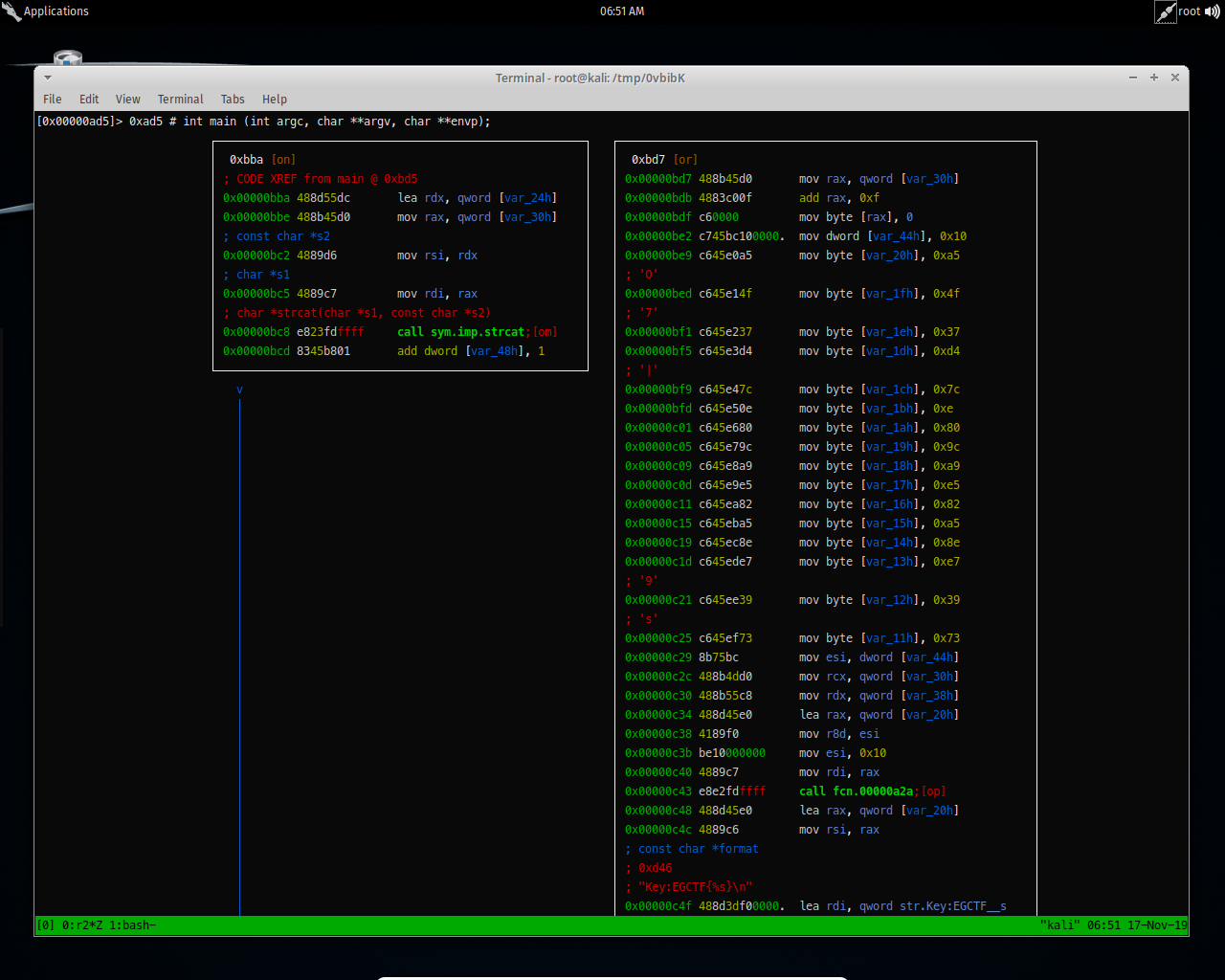Click the [or] label of 0xbd7 node
This screenshot has height=980, width=1225.
coord(685,160)
